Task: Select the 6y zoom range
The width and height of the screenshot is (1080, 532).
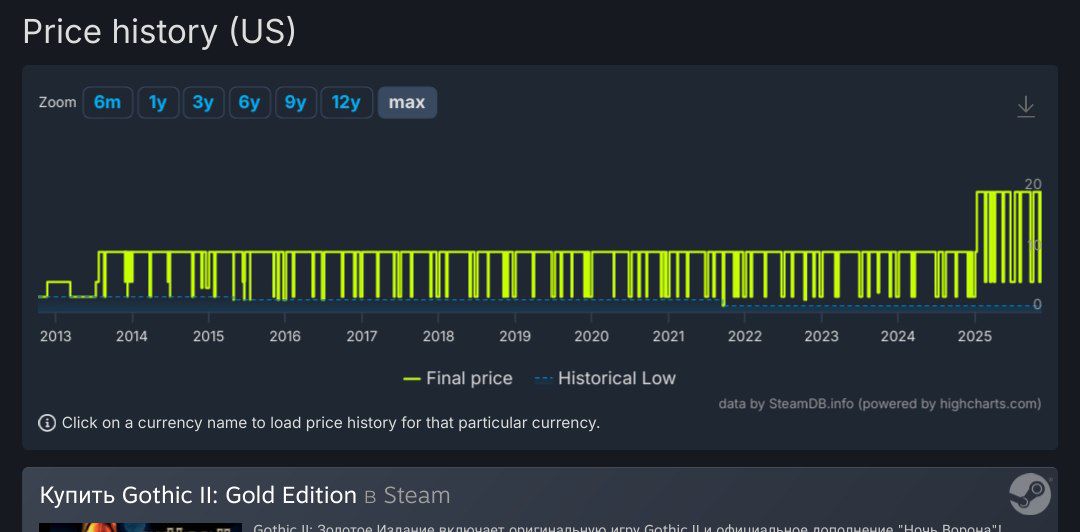Action: (x=249, y=103)
